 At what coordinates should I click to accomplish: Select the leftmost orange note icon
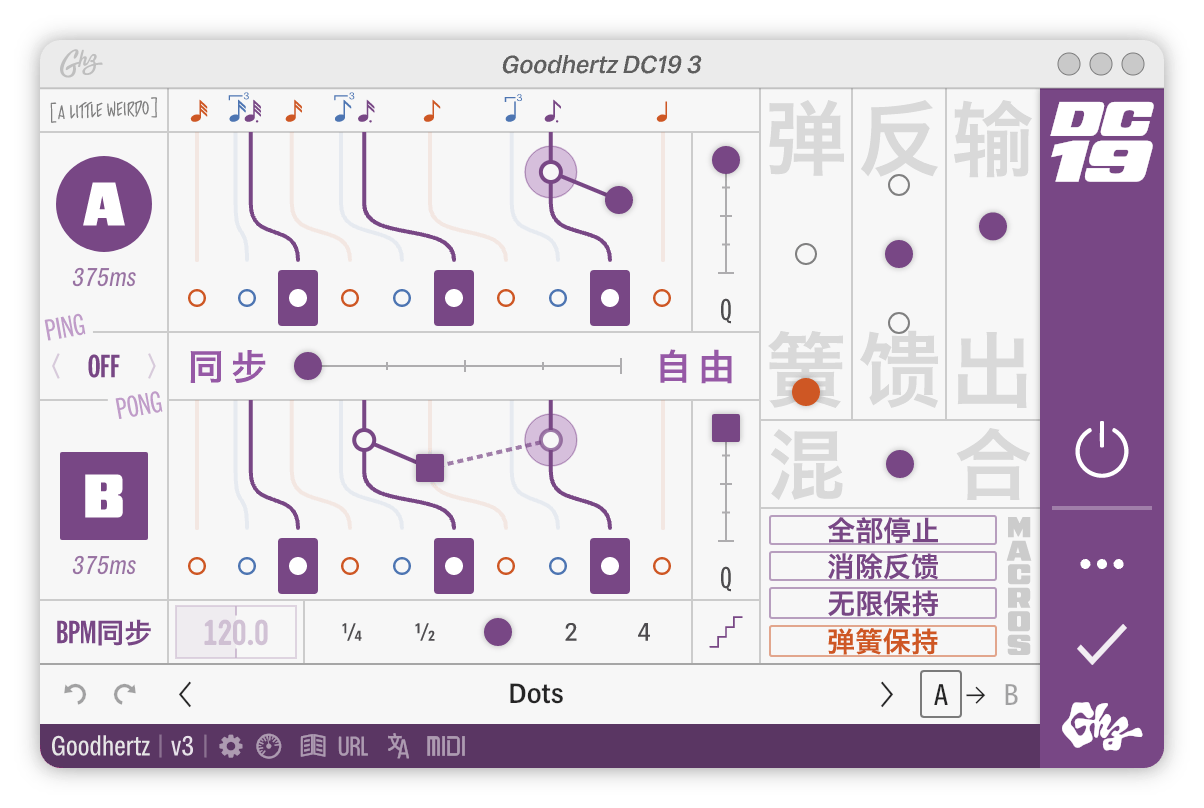[x=198, y=111]
